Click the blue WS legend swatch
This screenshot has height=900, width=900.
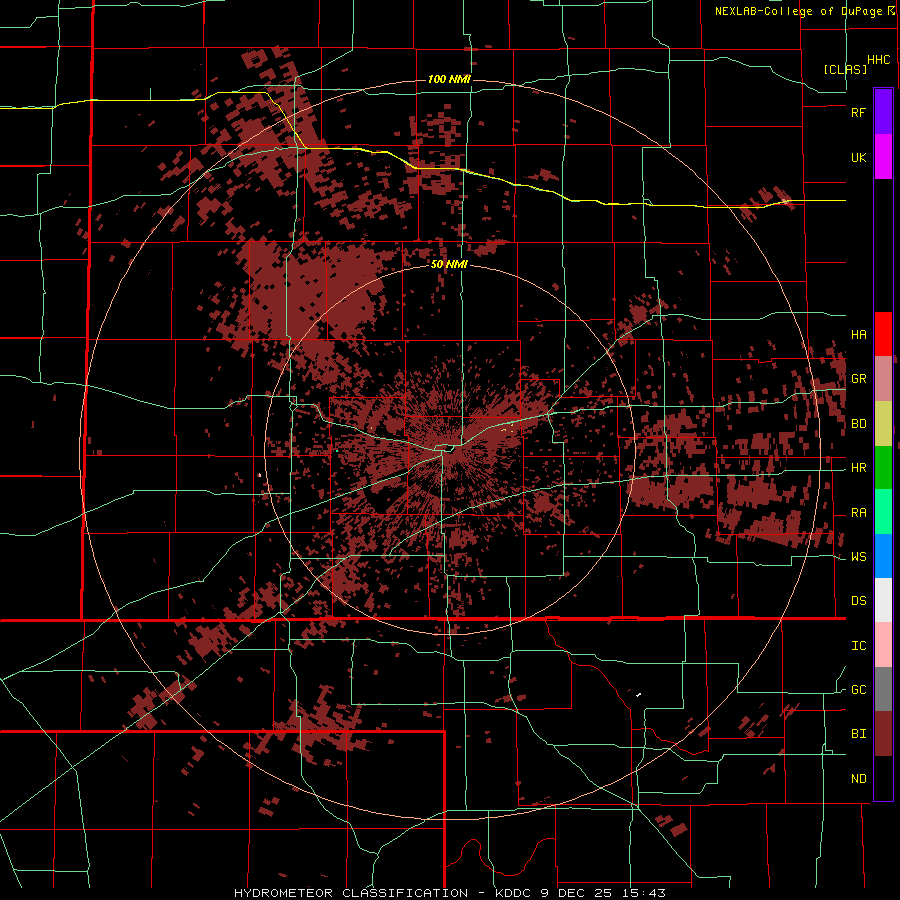(x=883, y=556)
